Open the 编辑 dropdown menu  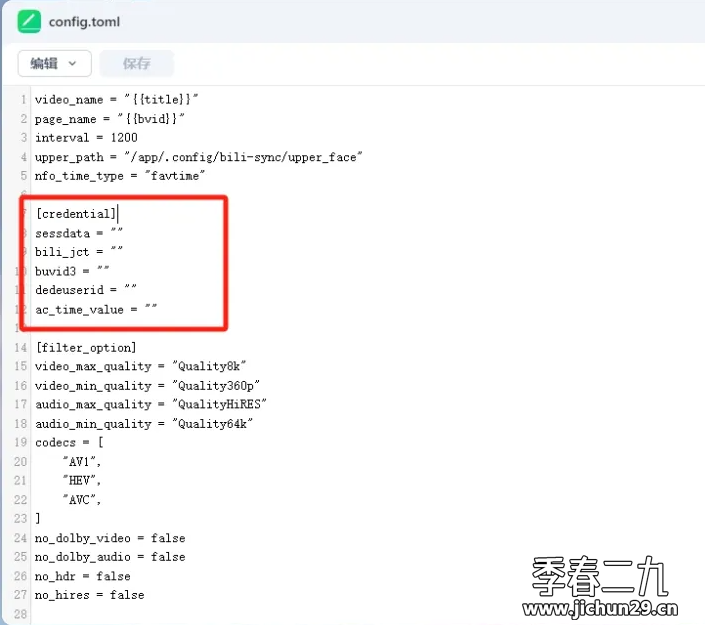coord(54,63)
